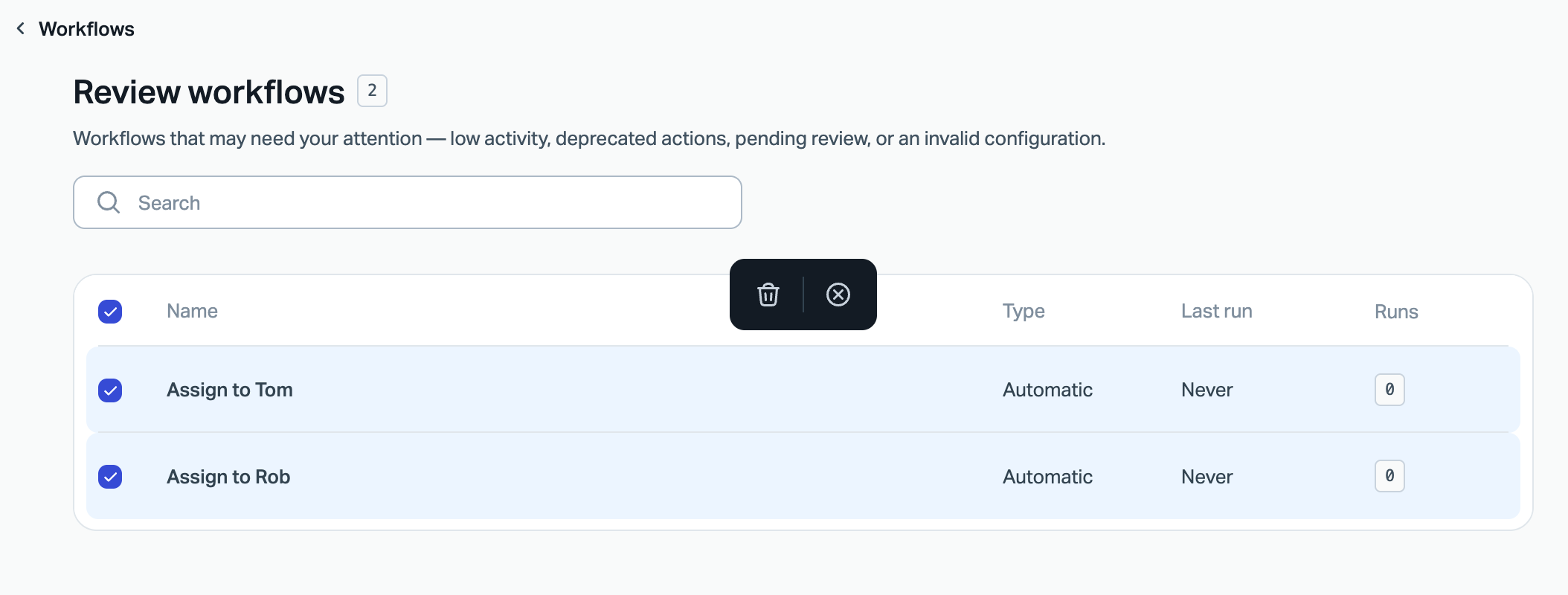Sort by the Type column header
Viewport: 1568px width, 595px height.
[1024, 311]
